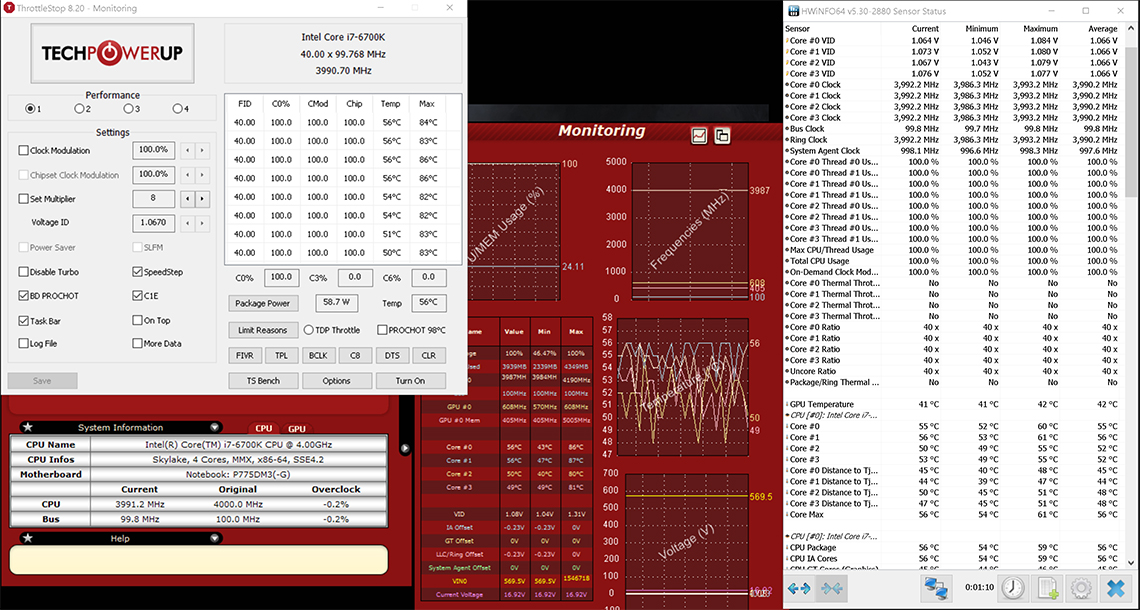Collapse Help panel arrow
1140x610 pixels.
[214, 538]
